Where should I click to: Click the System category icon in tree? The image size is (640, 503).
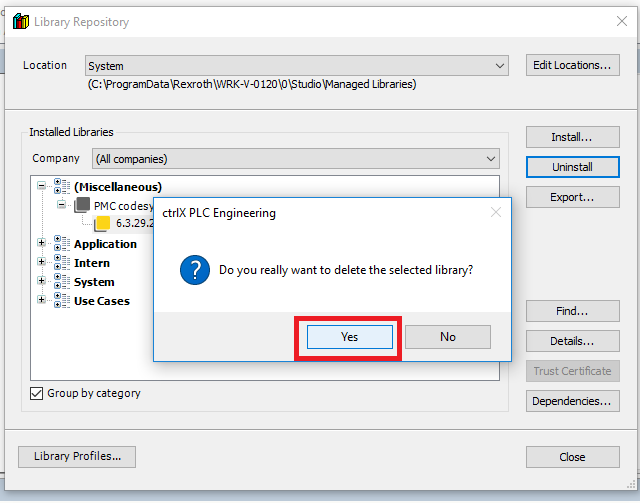[62, 282]
